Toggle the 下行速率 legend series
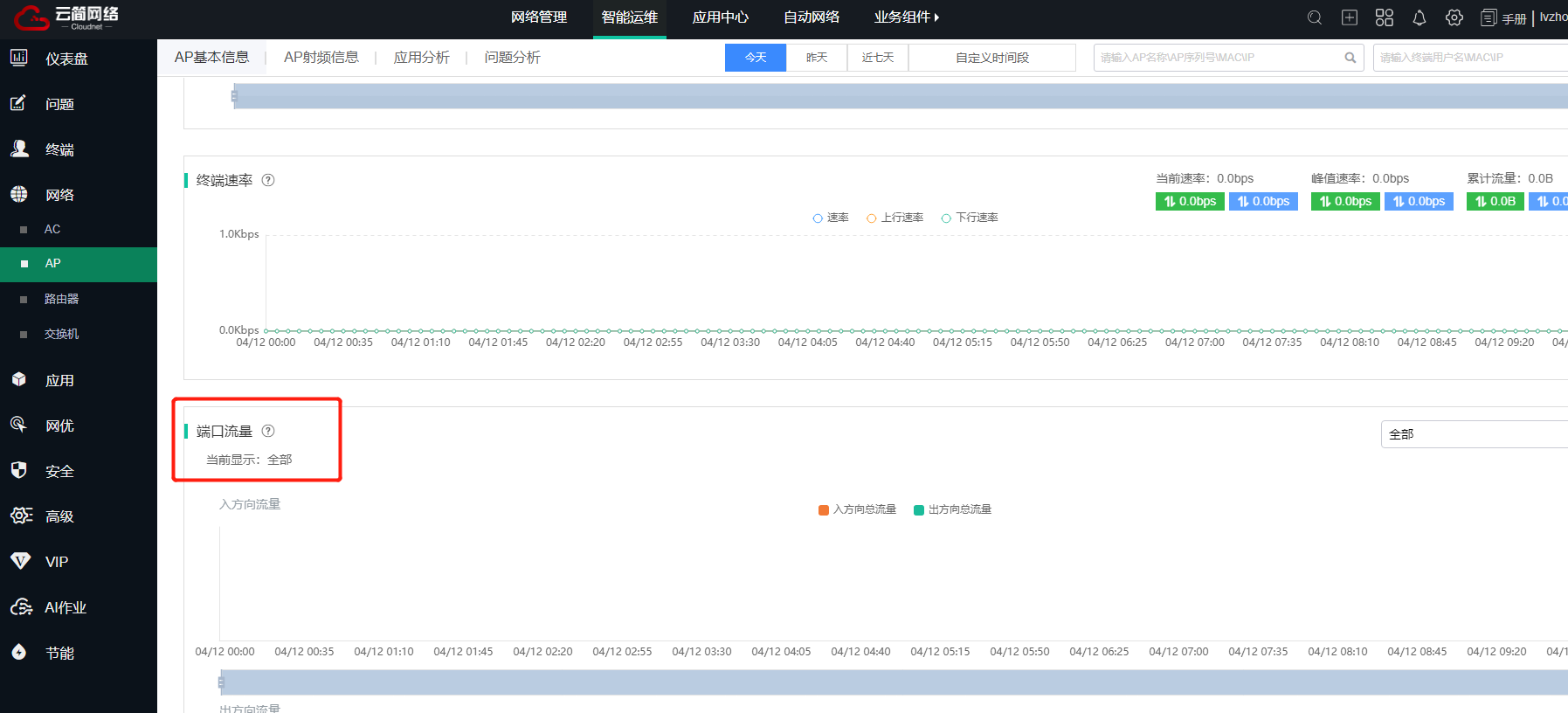 (970, 218)
